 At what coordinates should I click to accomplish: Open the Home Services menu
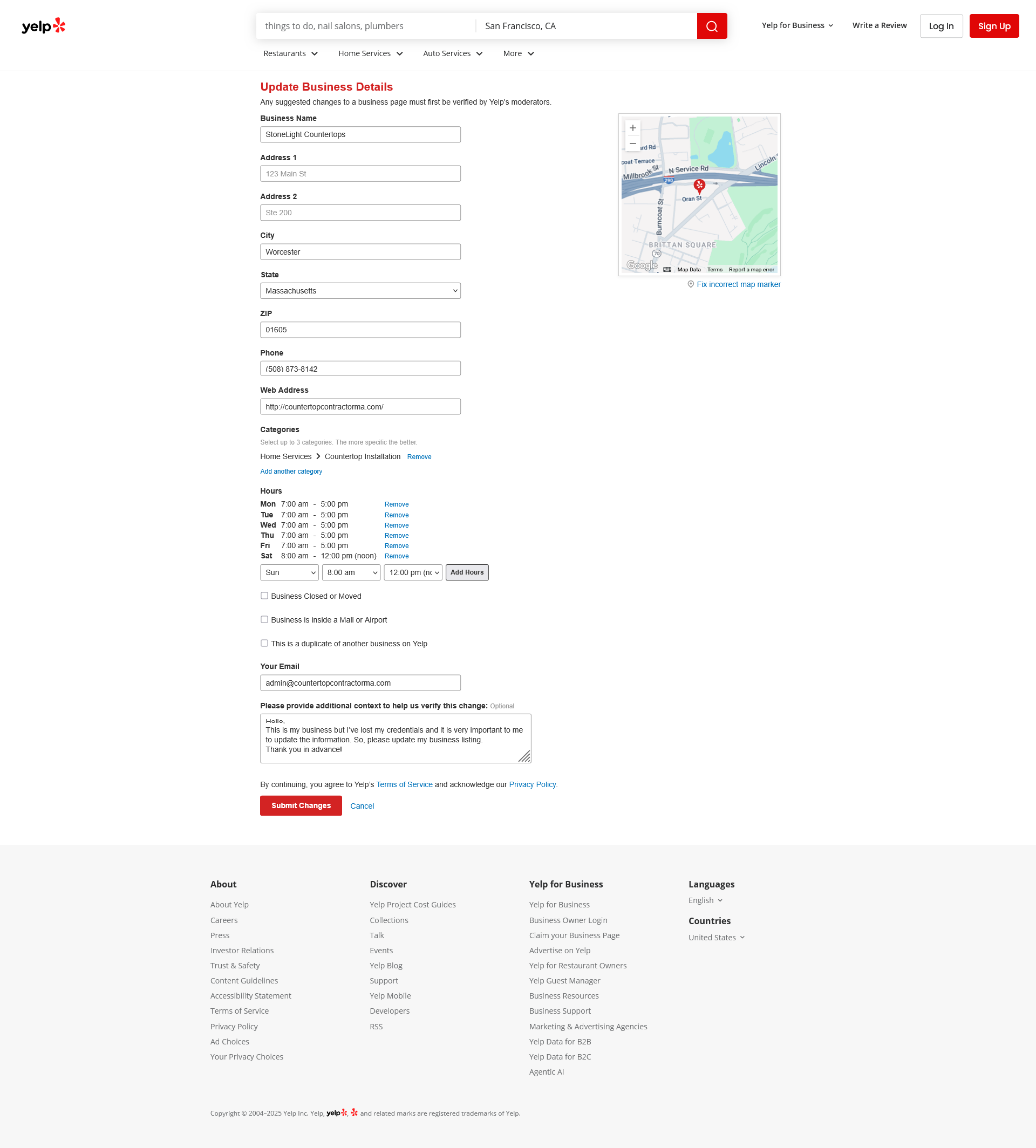[370, 53]
